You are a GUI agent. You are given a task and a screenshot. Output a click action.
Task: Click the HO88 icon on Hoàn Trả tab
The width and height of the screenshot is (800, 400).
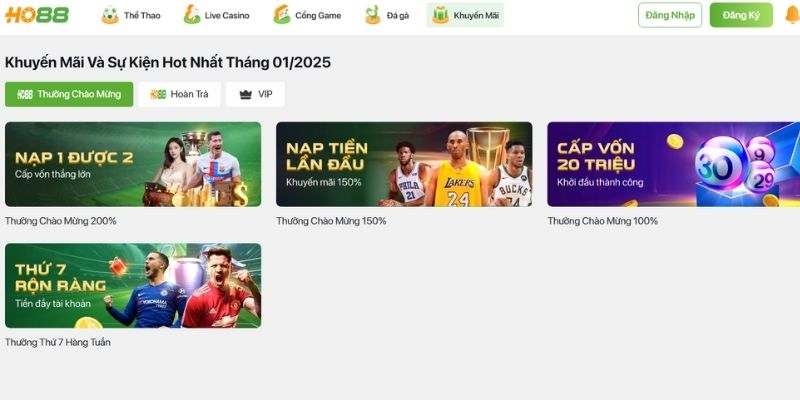158,94
